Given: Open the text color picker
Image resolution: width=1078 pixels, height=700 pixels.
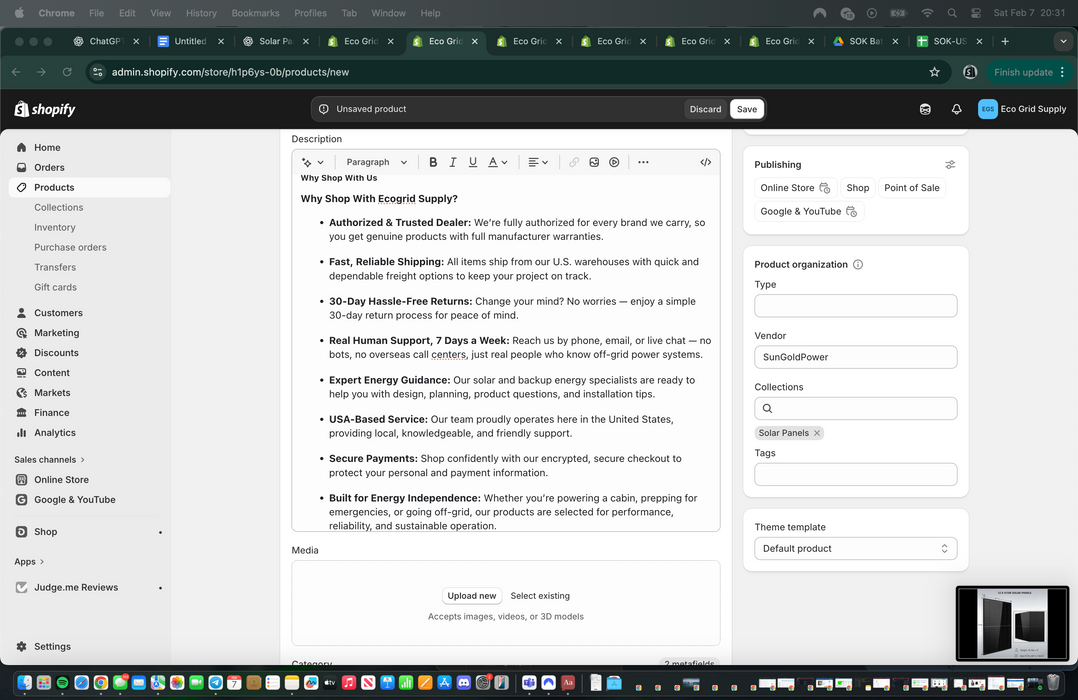Looking at the screenshot, I should point(498,162).
